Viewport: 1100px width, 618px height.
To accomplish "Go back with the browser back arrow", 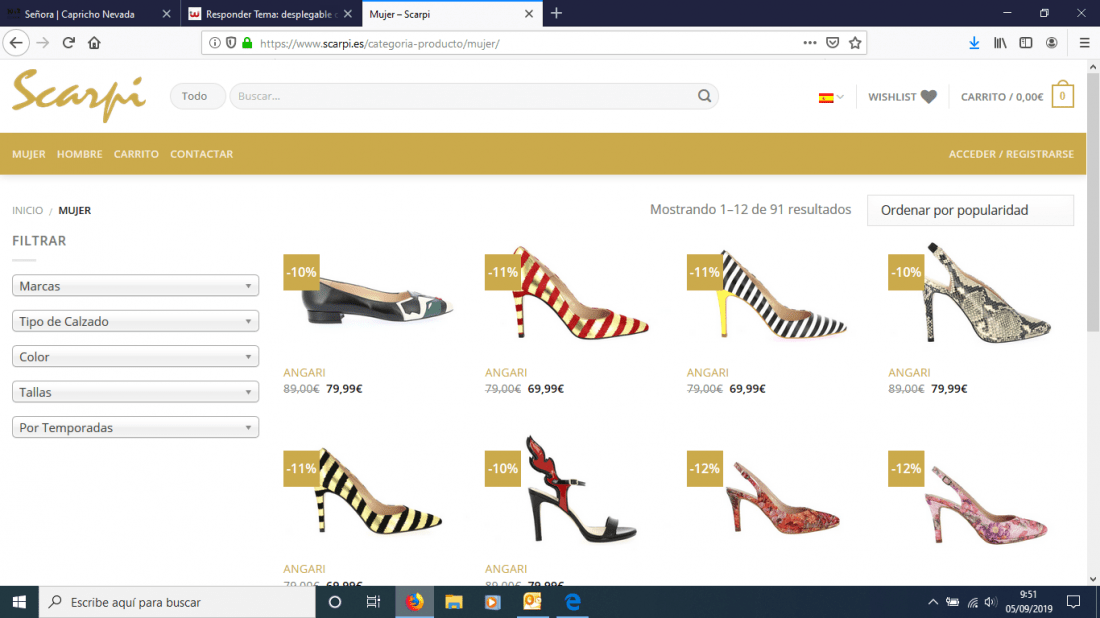I will [x=16, y=43].
